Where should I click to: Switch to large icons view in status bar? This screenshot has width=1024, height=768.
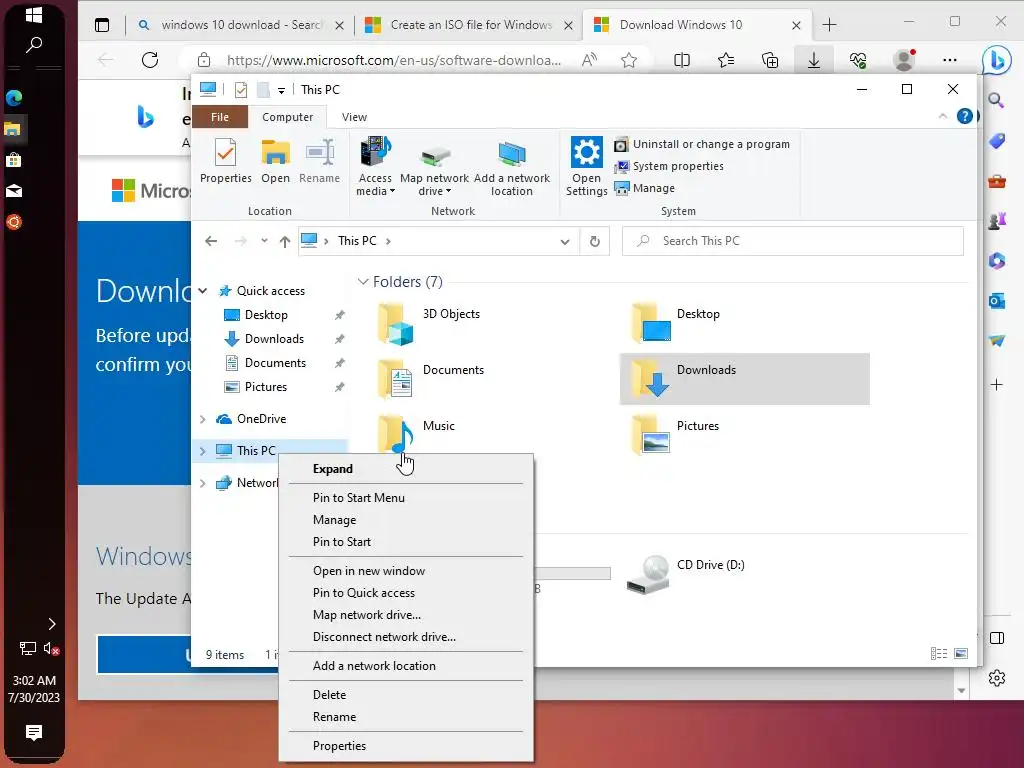[x=961, y=654]
